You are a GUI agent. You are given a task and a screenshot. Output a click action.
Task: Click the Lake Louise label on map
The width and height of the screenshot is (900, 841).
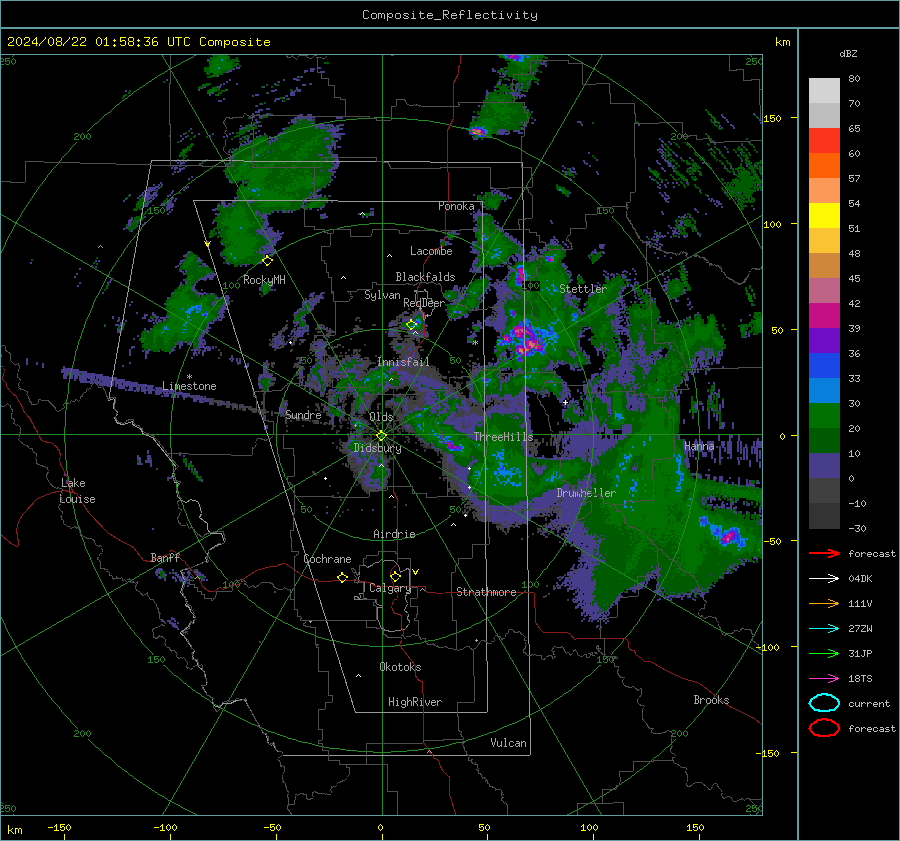[x=77, y=491]
